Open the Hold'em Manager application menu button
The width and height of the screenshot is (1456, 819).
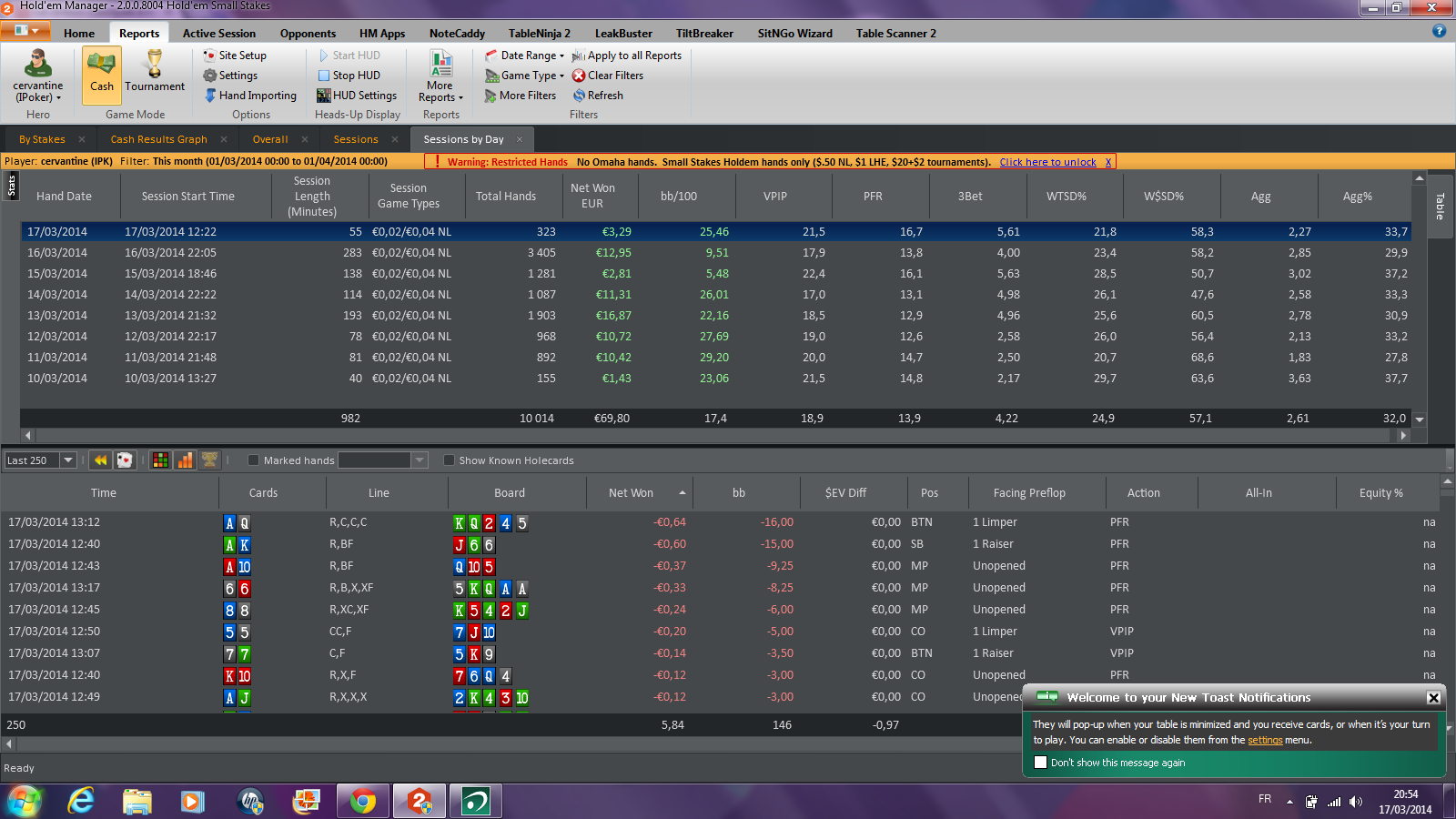tap(26, 31)
